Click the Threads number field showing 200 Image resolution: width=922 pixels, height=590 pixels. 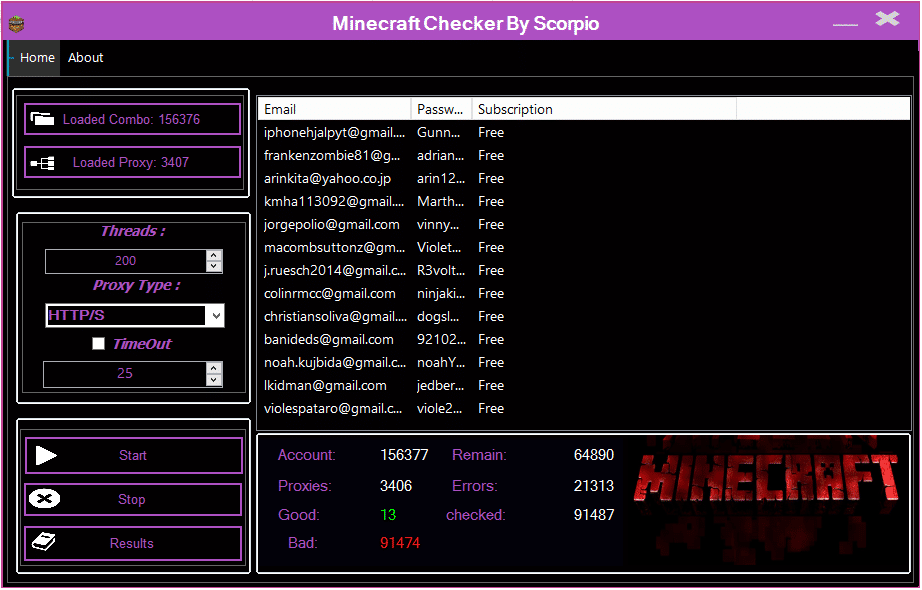(125, 261)
